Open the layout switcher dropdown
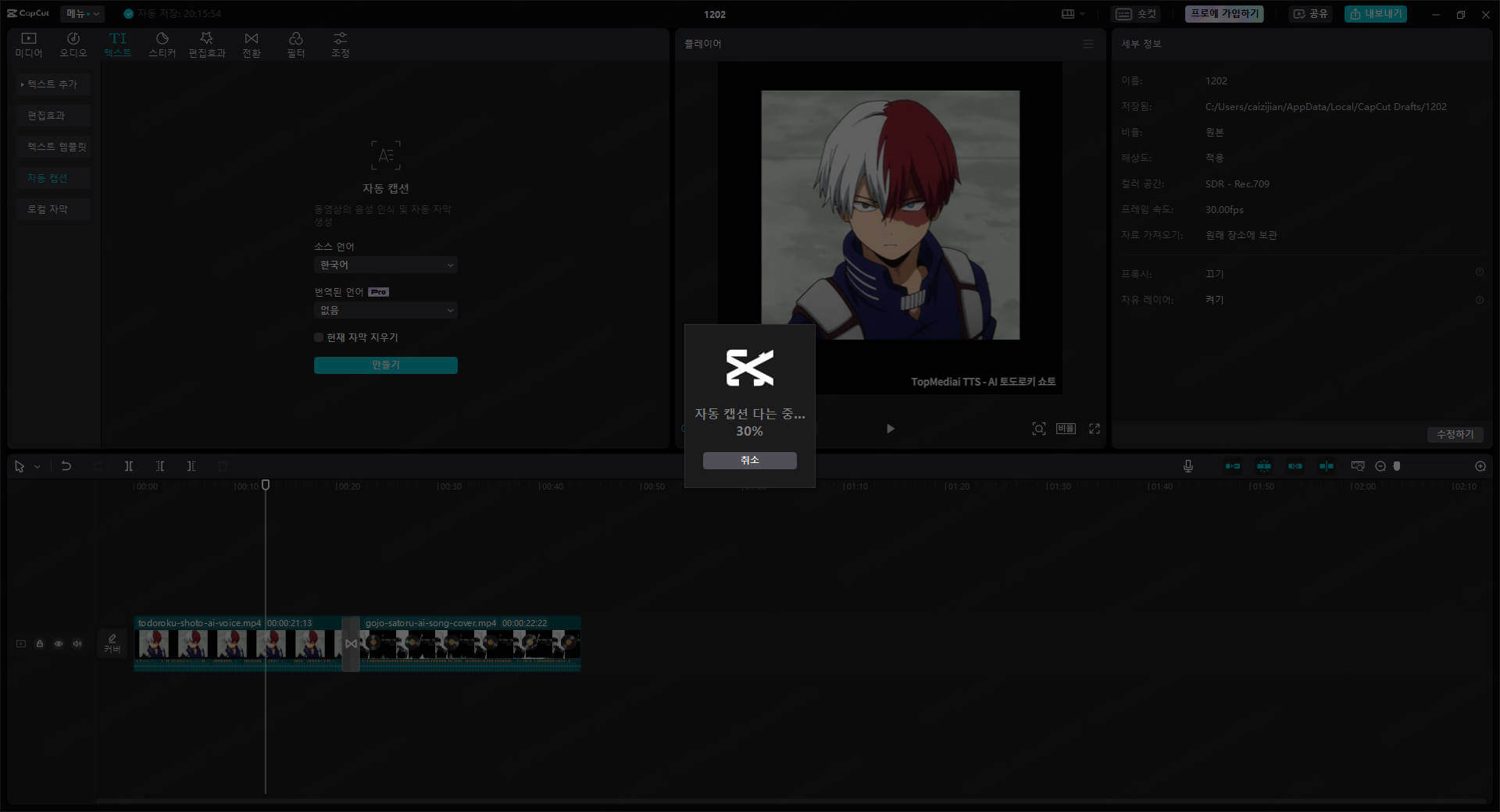This screenshot has height=812, width=1500. click(x=1073, y=14)
